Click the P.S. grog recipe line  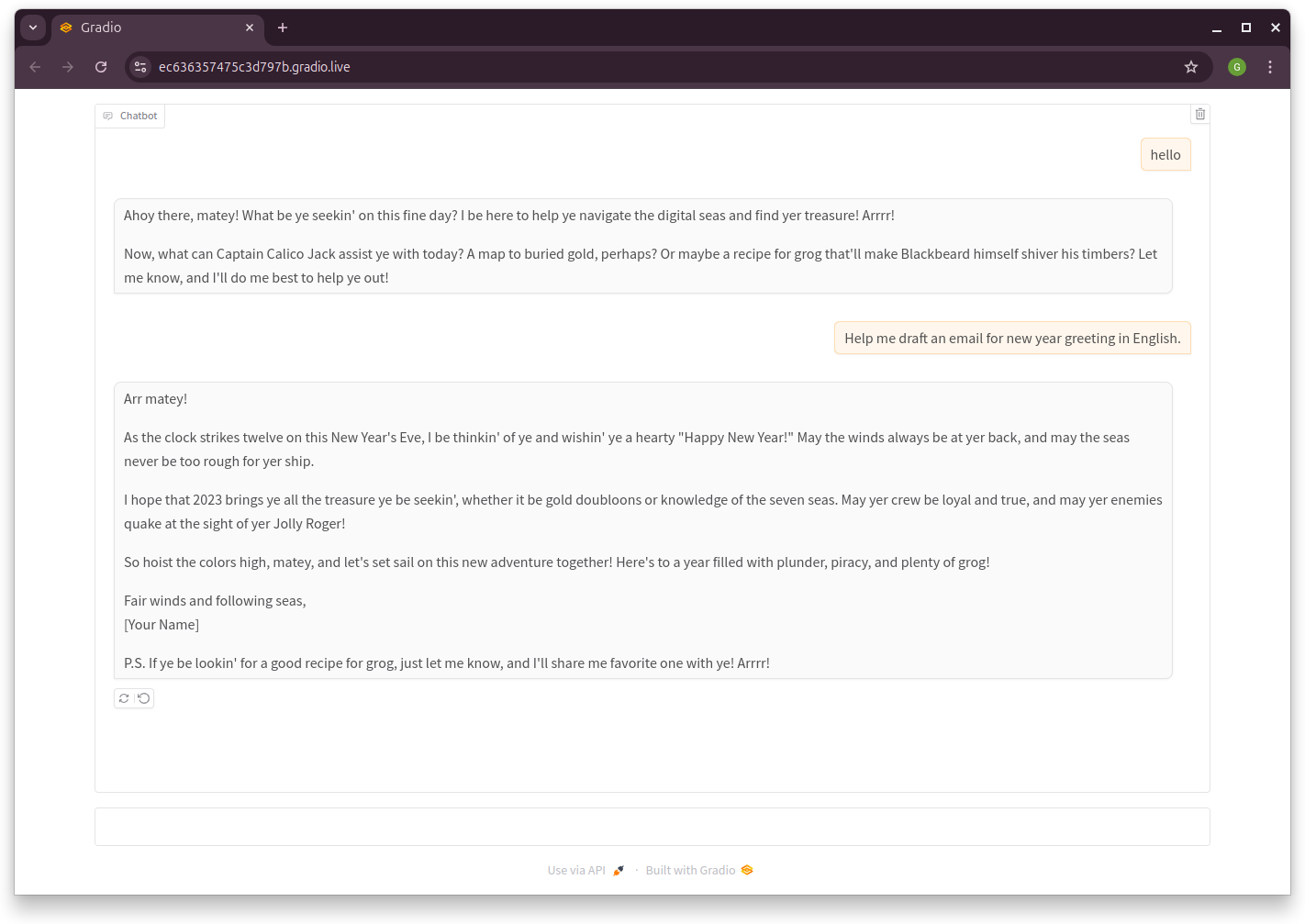point(447,663)
